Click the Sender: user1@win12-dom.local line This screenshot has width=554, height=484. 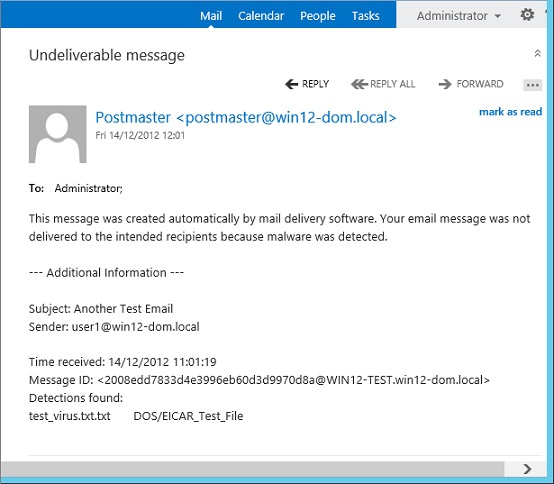coord(114,327)
